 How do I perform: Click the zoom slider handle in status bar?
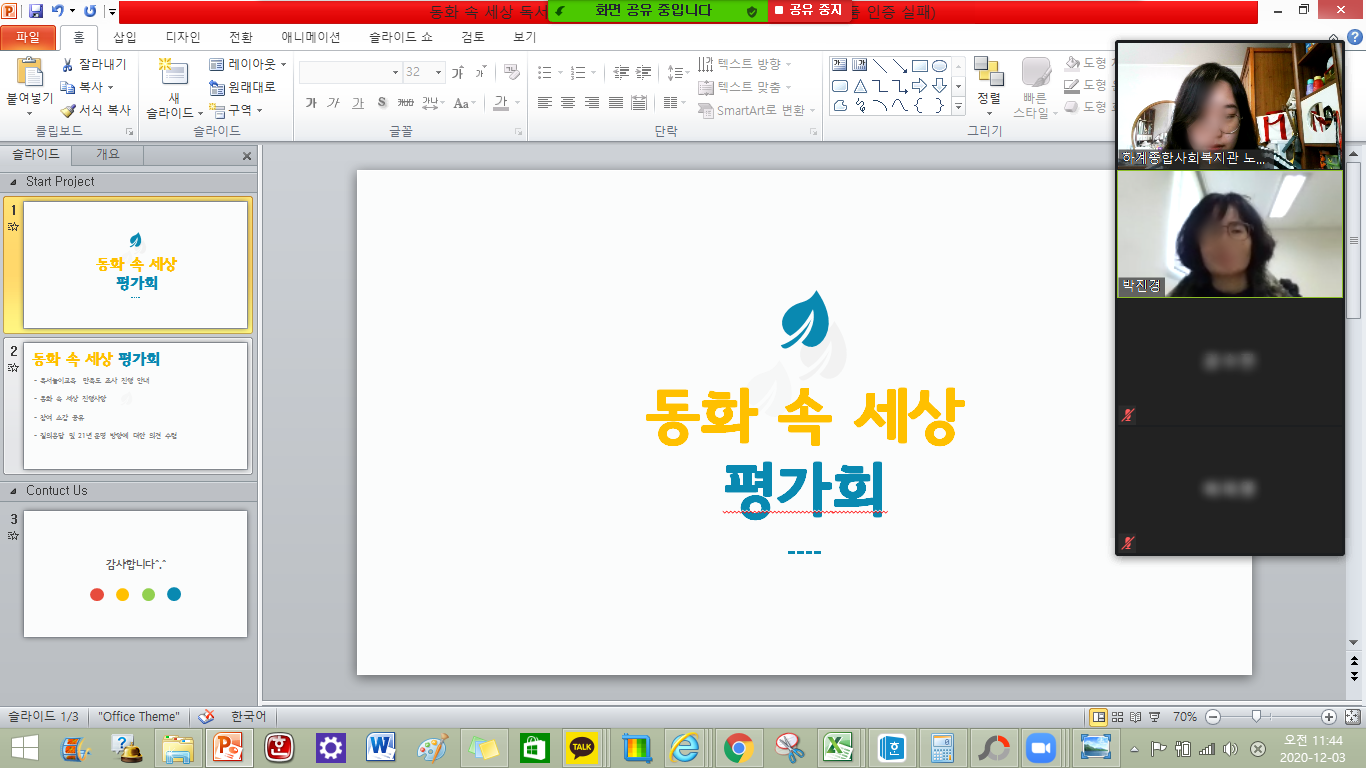[x=1256, y=716]
